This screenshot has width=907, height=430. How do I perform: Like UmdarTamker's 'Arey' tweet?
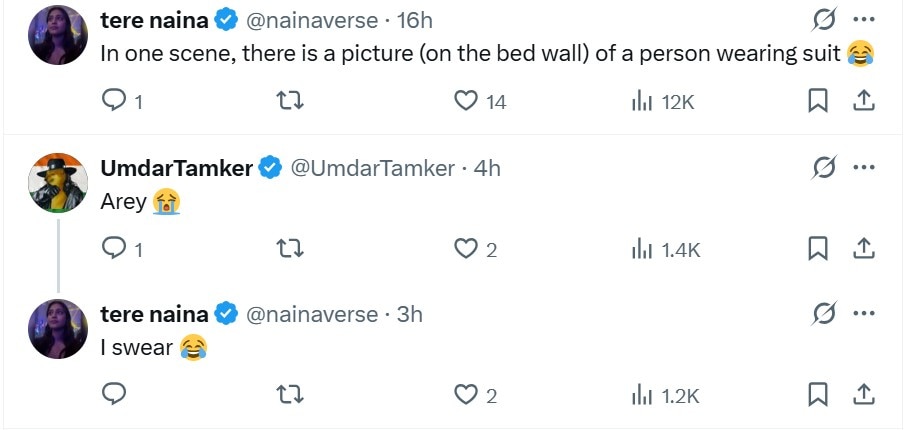465,249
